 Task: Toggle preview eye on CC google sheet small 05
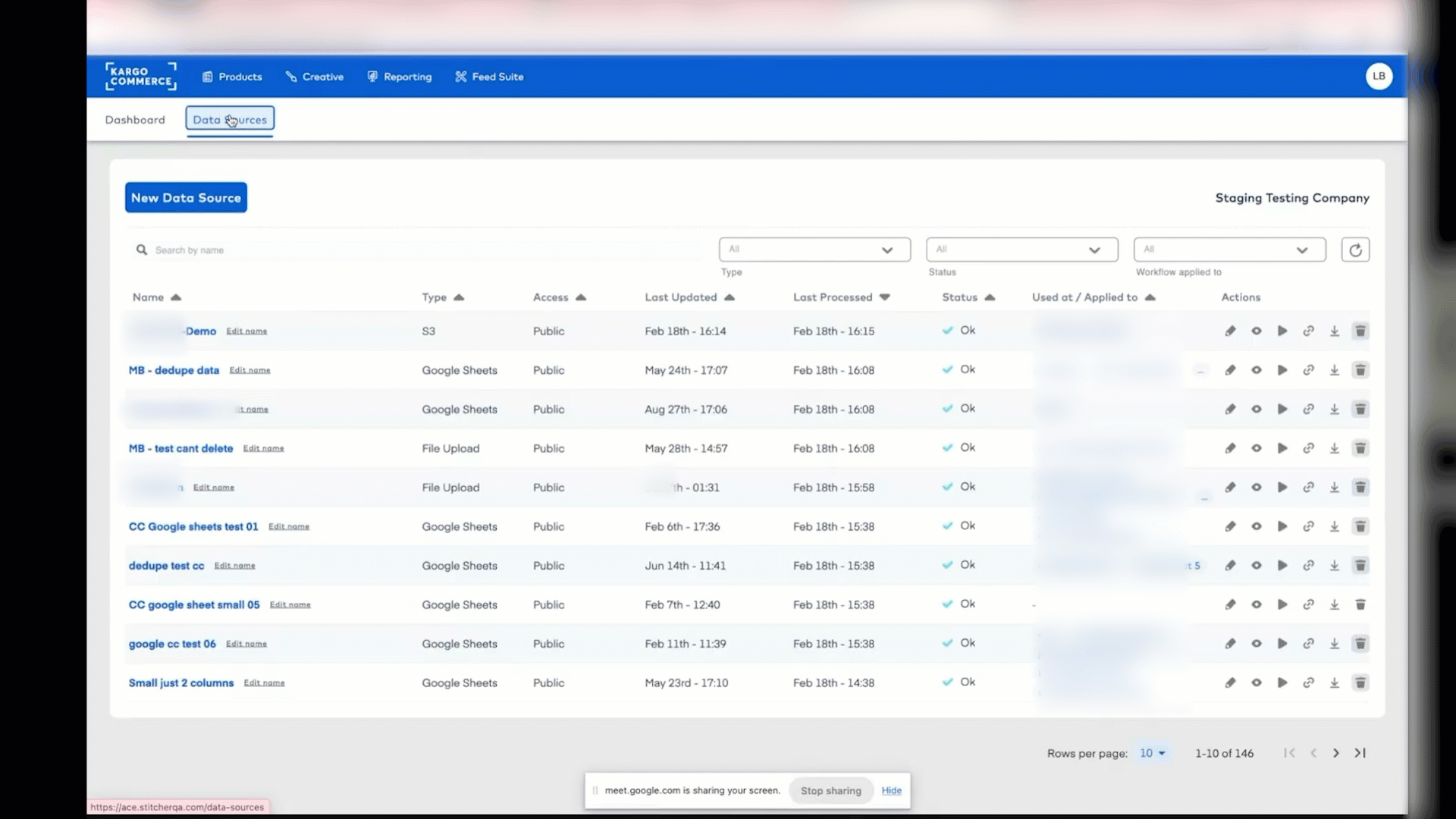coord(1257,604)
